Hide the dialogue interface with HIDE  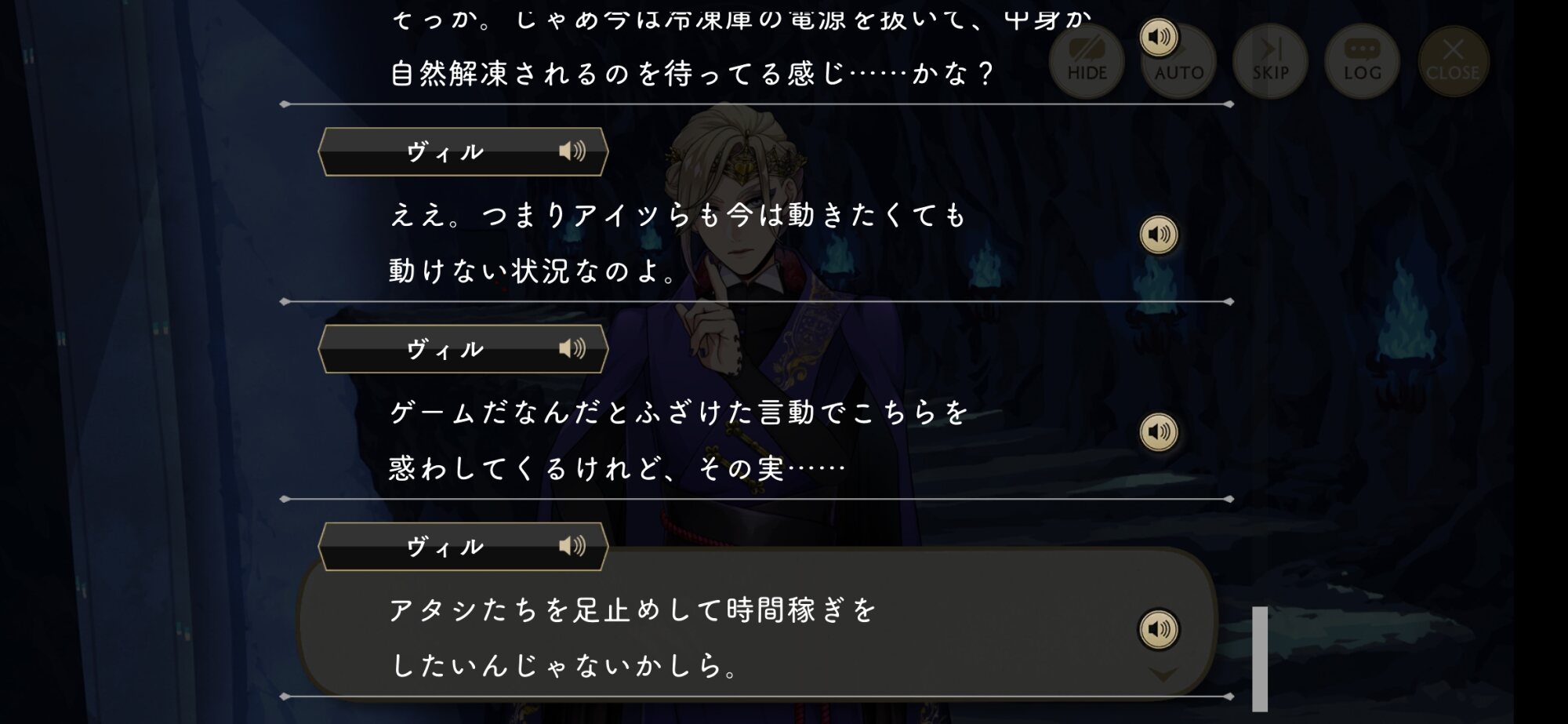1087,61
